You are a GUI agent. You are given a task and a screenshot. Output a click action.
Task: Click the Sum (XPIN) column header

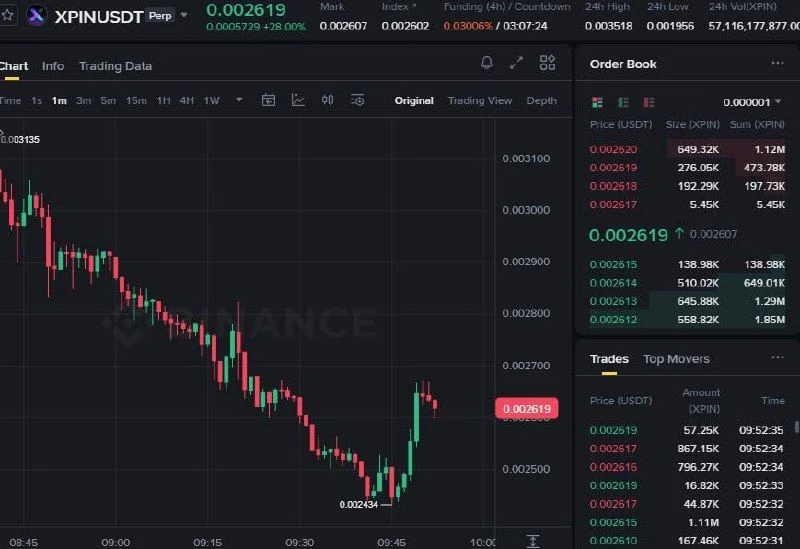pos(757,124)
